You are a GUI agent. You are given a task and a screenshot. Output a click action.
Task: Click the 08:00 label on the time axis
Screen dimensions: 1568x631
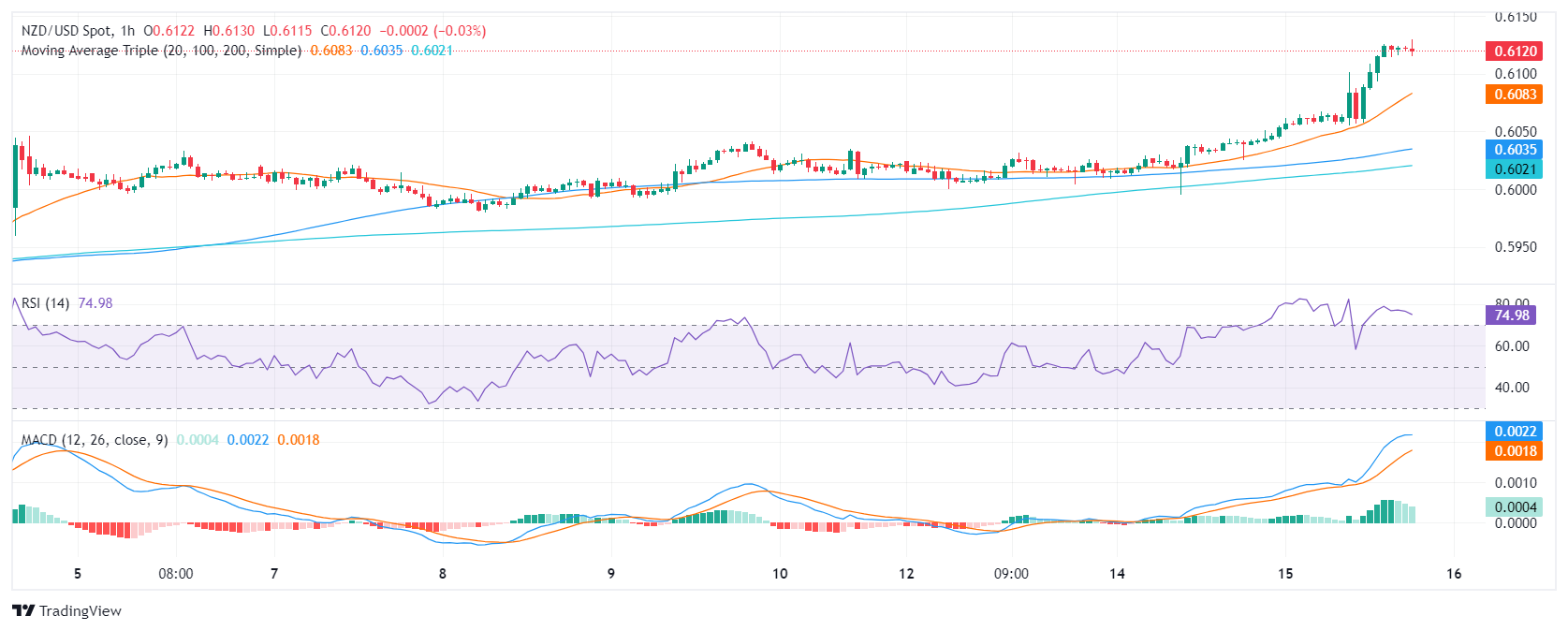click(x=176, y=574)
